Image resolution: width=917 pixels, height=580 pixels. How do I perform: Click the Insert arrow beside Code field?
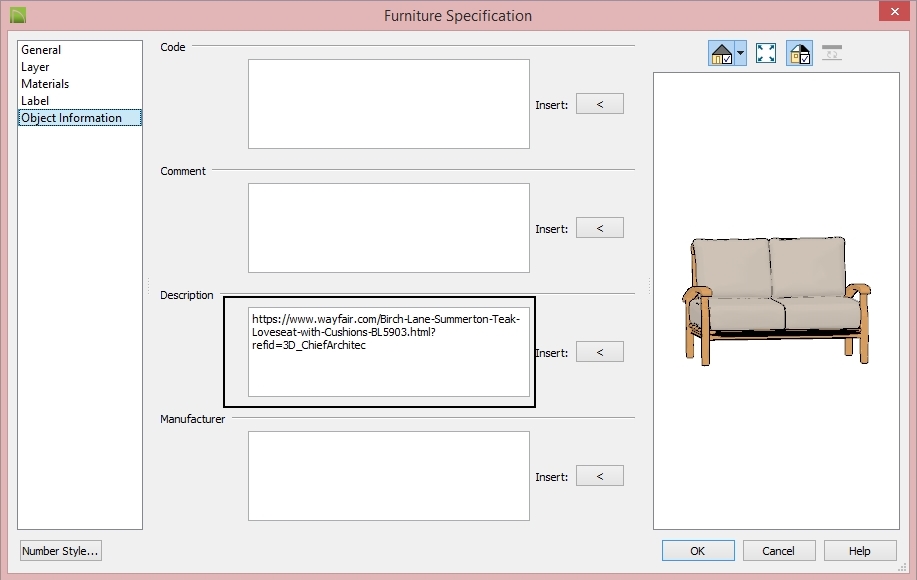click(x=599, y=103)
